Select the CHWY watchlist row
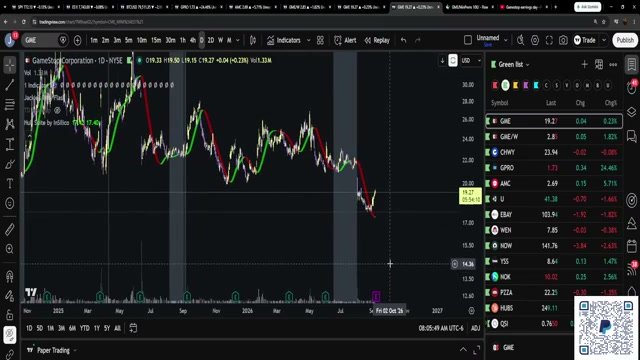This screenshot has width=640, height=360. coord(554,152)
